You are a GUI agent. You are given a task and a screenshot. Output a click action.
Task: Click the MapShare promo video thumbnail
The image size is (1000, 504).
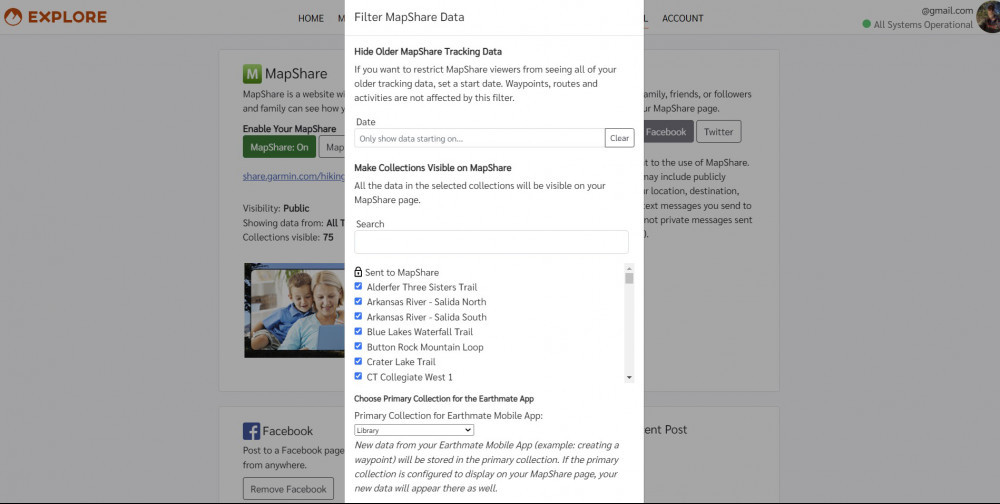(294, 310)
